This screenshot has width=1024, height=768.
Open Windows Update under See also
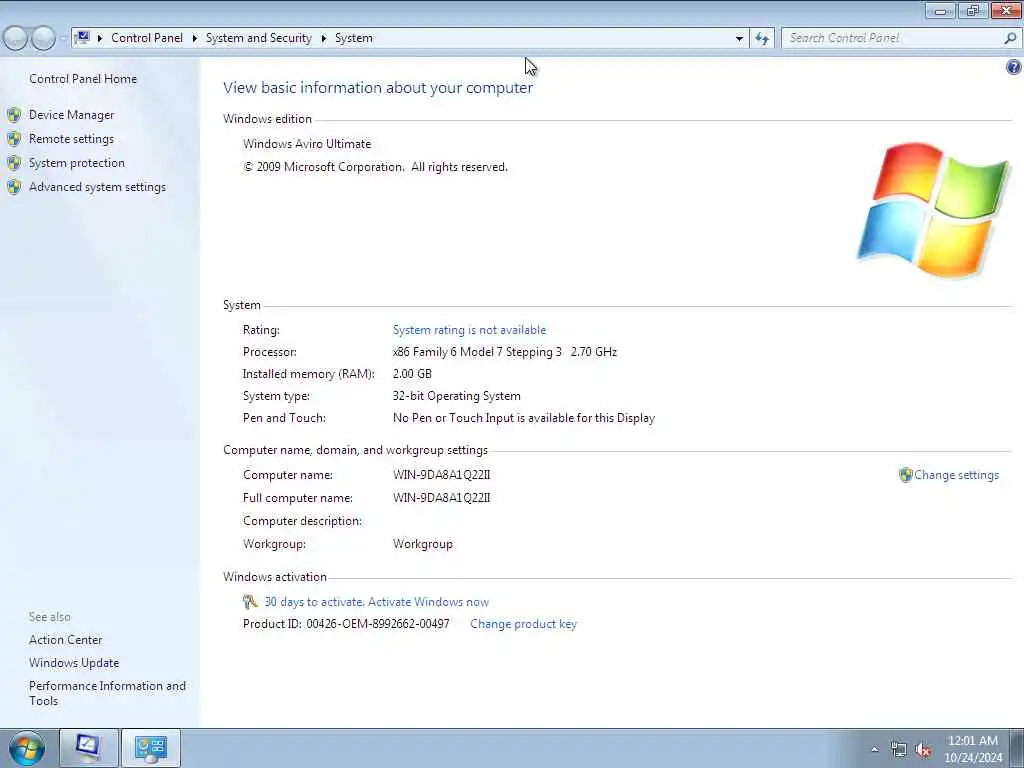tap(74, 663)
